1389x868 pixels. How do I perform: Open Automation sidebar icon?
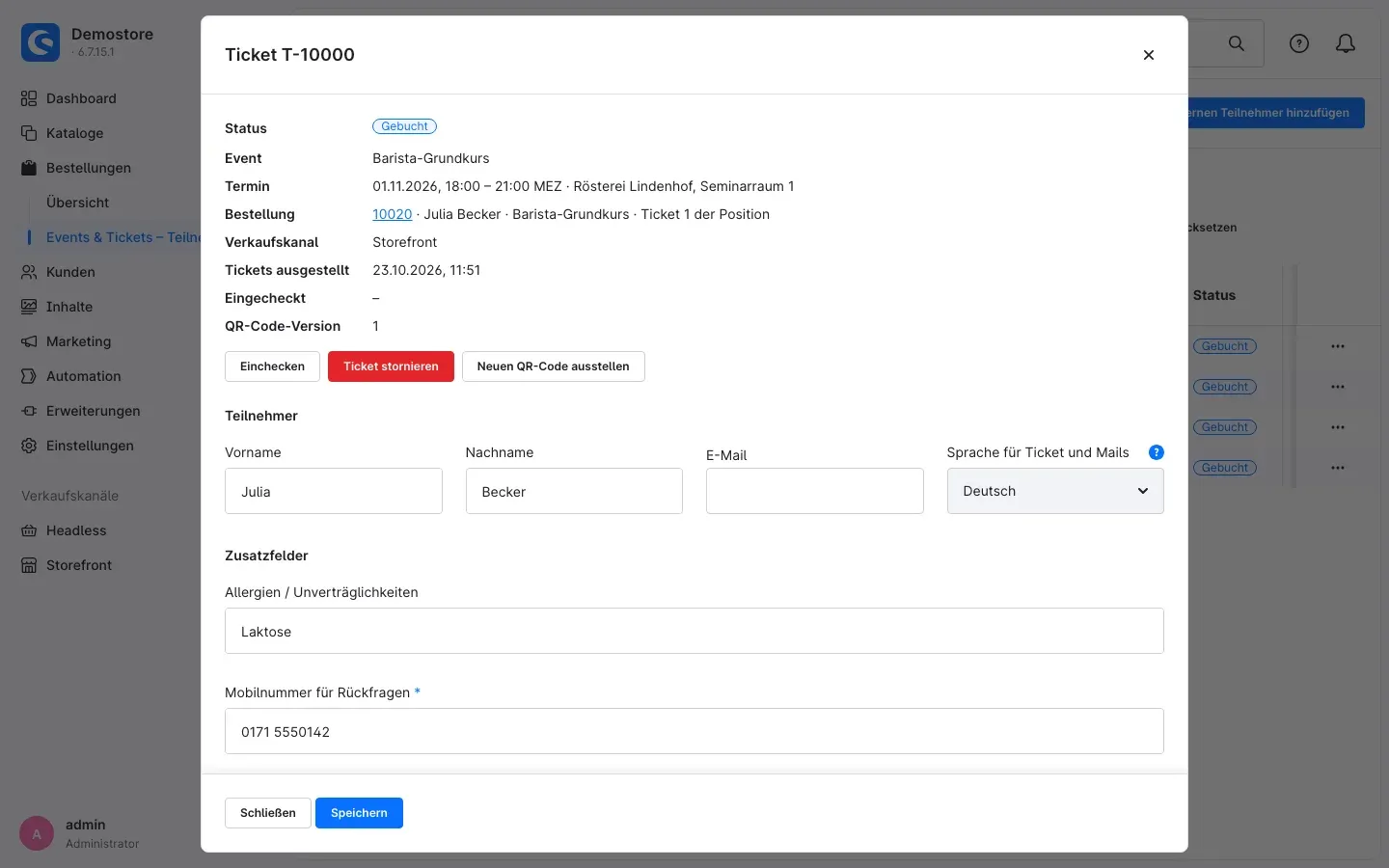click(x=29, y=376)
